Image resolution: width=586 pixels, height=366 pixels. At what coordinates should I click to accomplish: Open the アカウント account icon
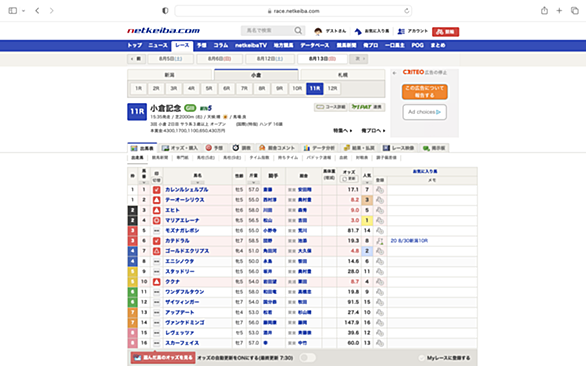(x=401, y=31)
